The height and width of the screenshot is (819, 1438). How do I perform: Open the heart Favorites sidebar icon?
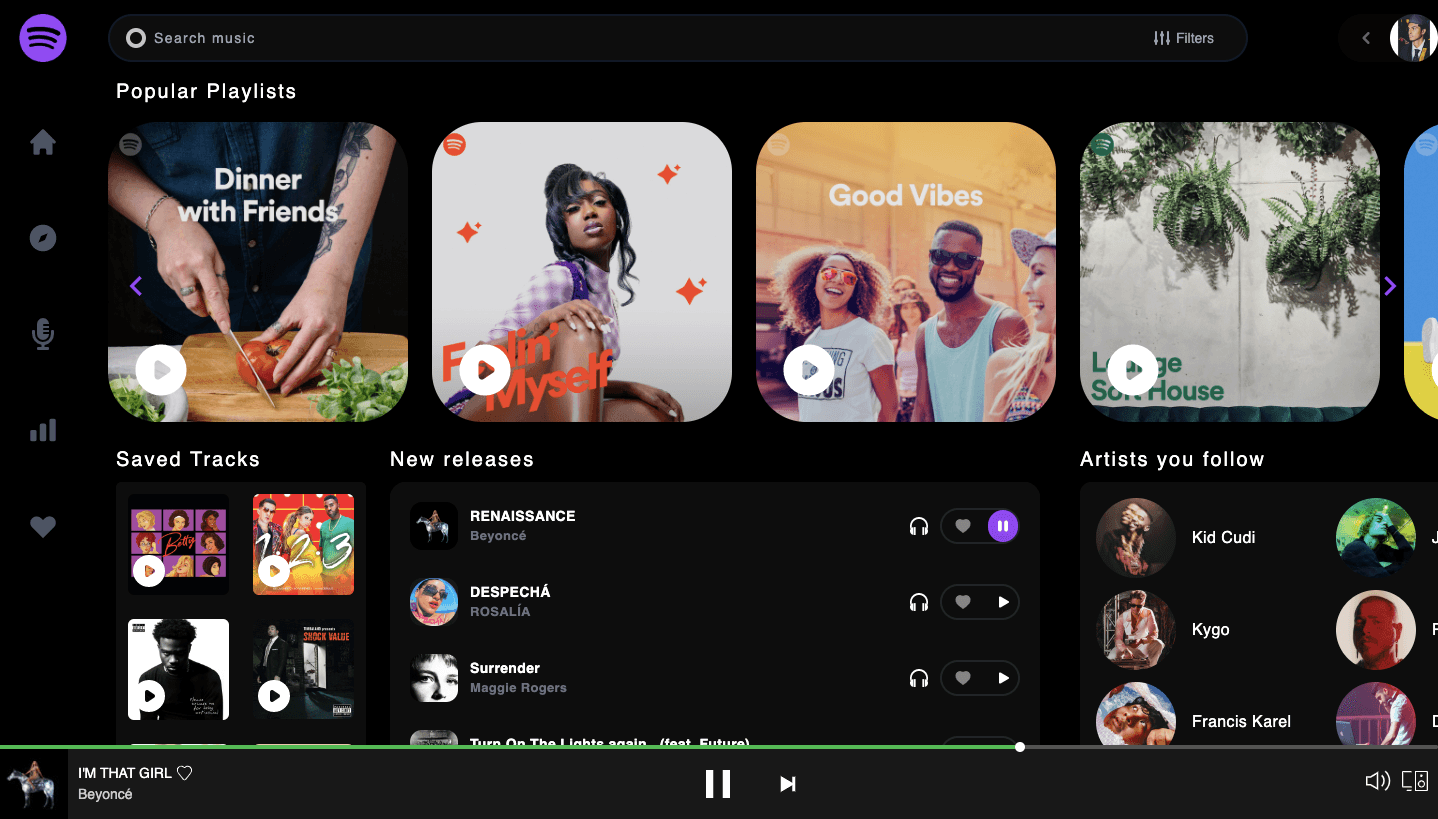coord(43,526)
